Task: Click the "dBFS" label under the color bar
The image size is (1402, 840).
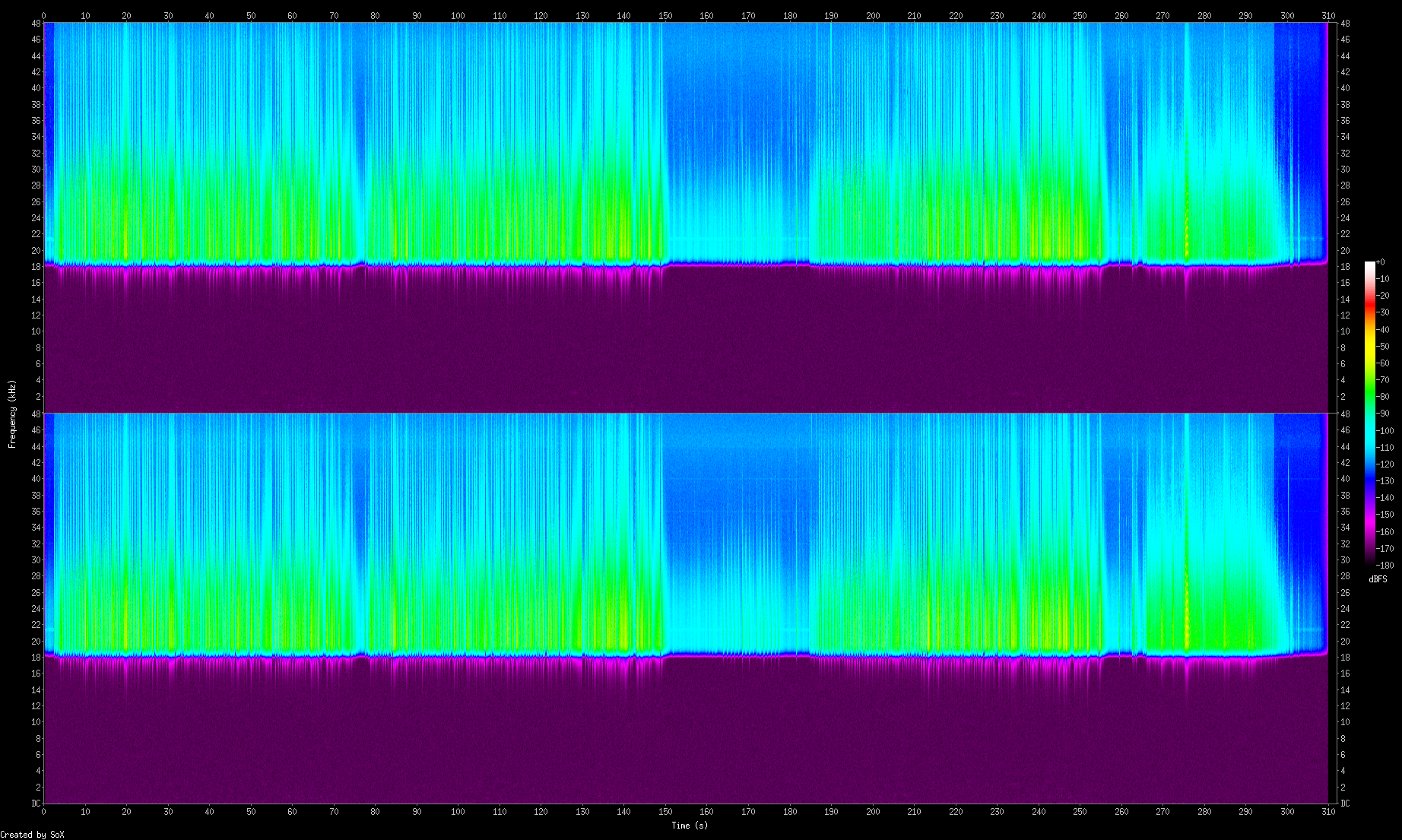Action: pos(1377,579)
